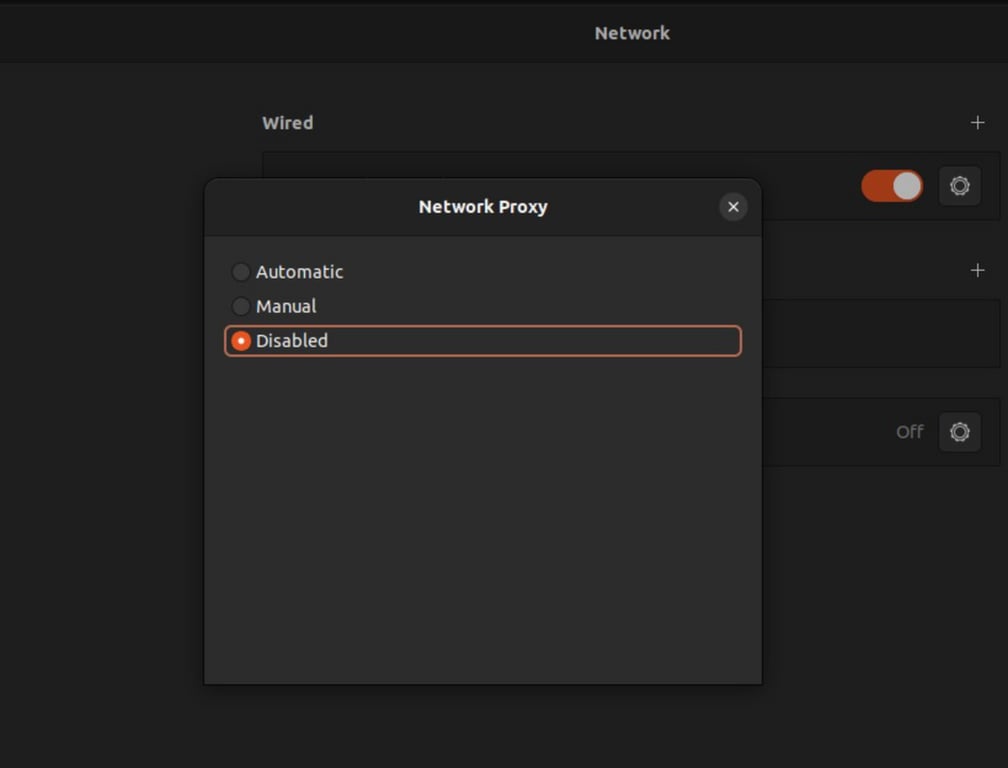Dismiss the Network Proxy dialog via the X icon

click(733, 207)
